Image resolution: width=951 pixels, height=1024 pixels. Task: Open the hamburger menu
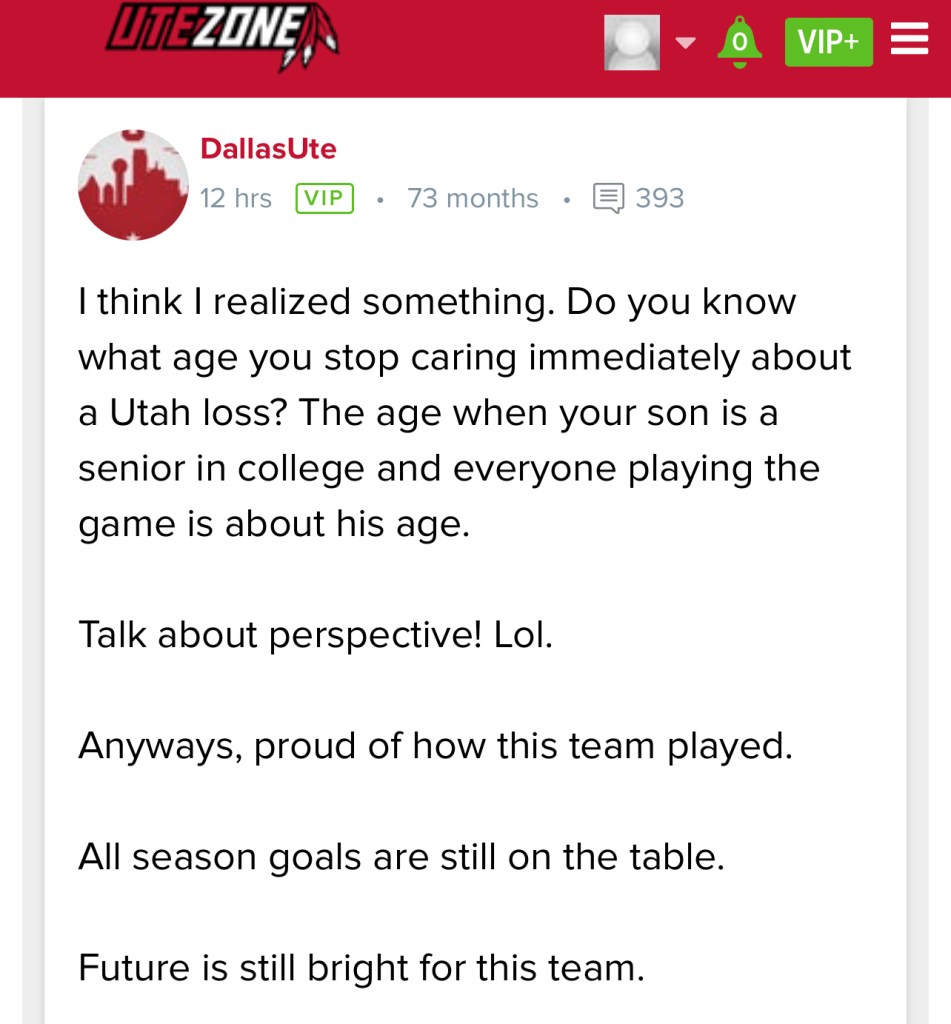coord(909,40)
